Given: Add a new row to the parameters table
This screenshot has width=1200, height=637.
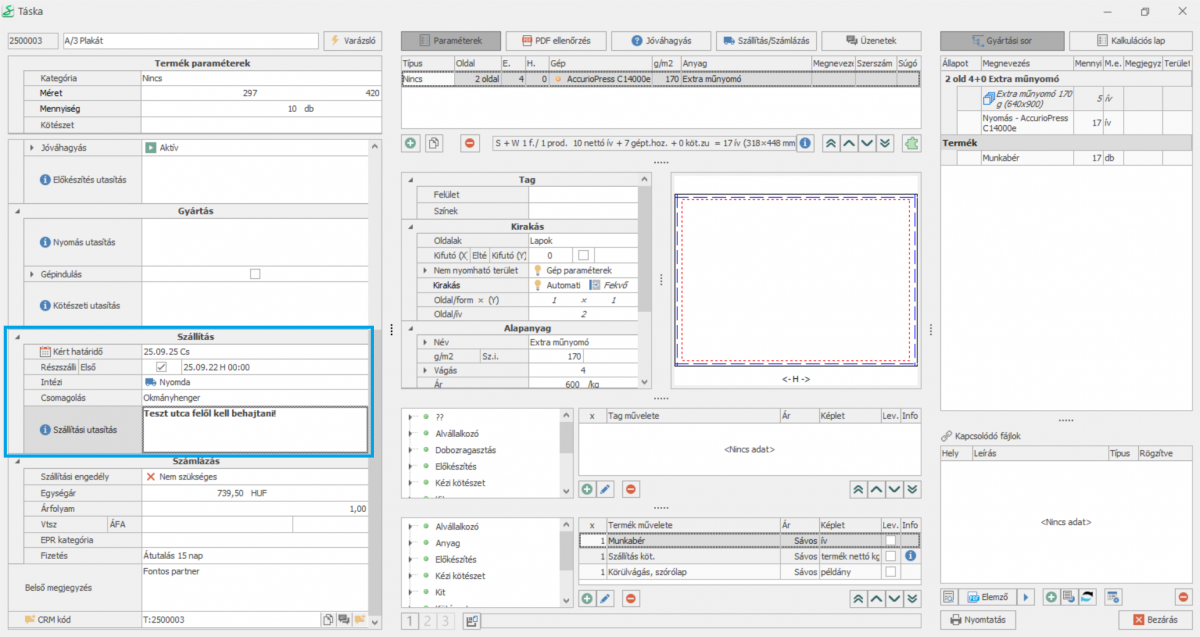Looking at the screenshot, I should (411, 143).
